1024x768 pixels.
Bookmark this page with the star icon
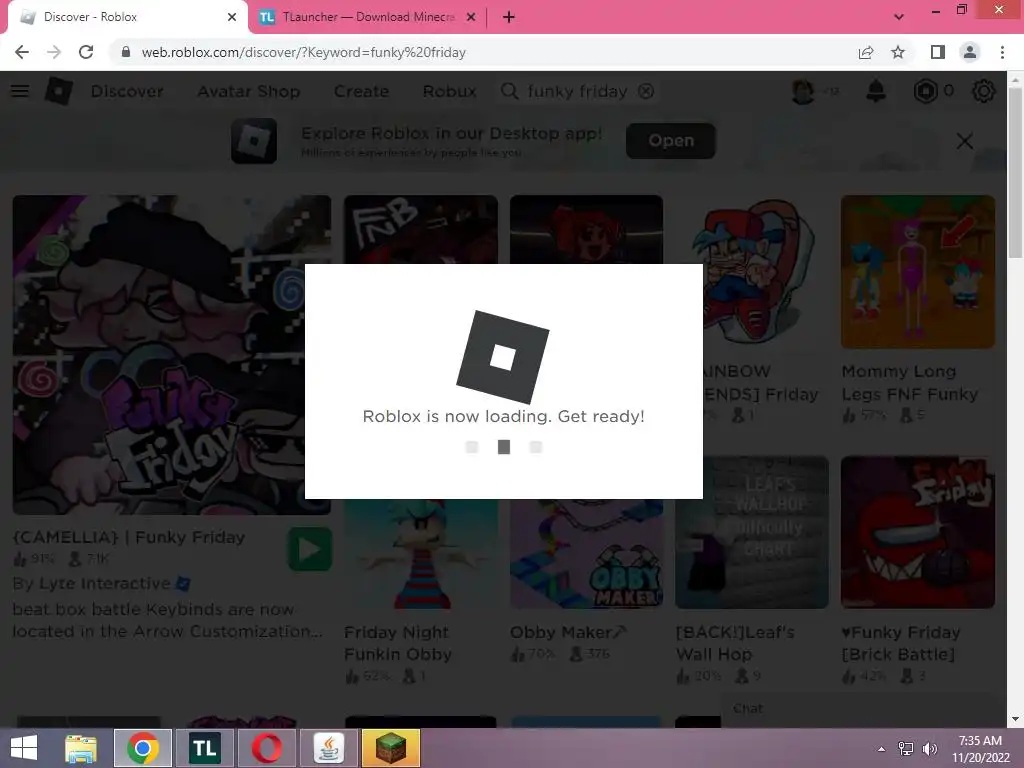point(898,52)
